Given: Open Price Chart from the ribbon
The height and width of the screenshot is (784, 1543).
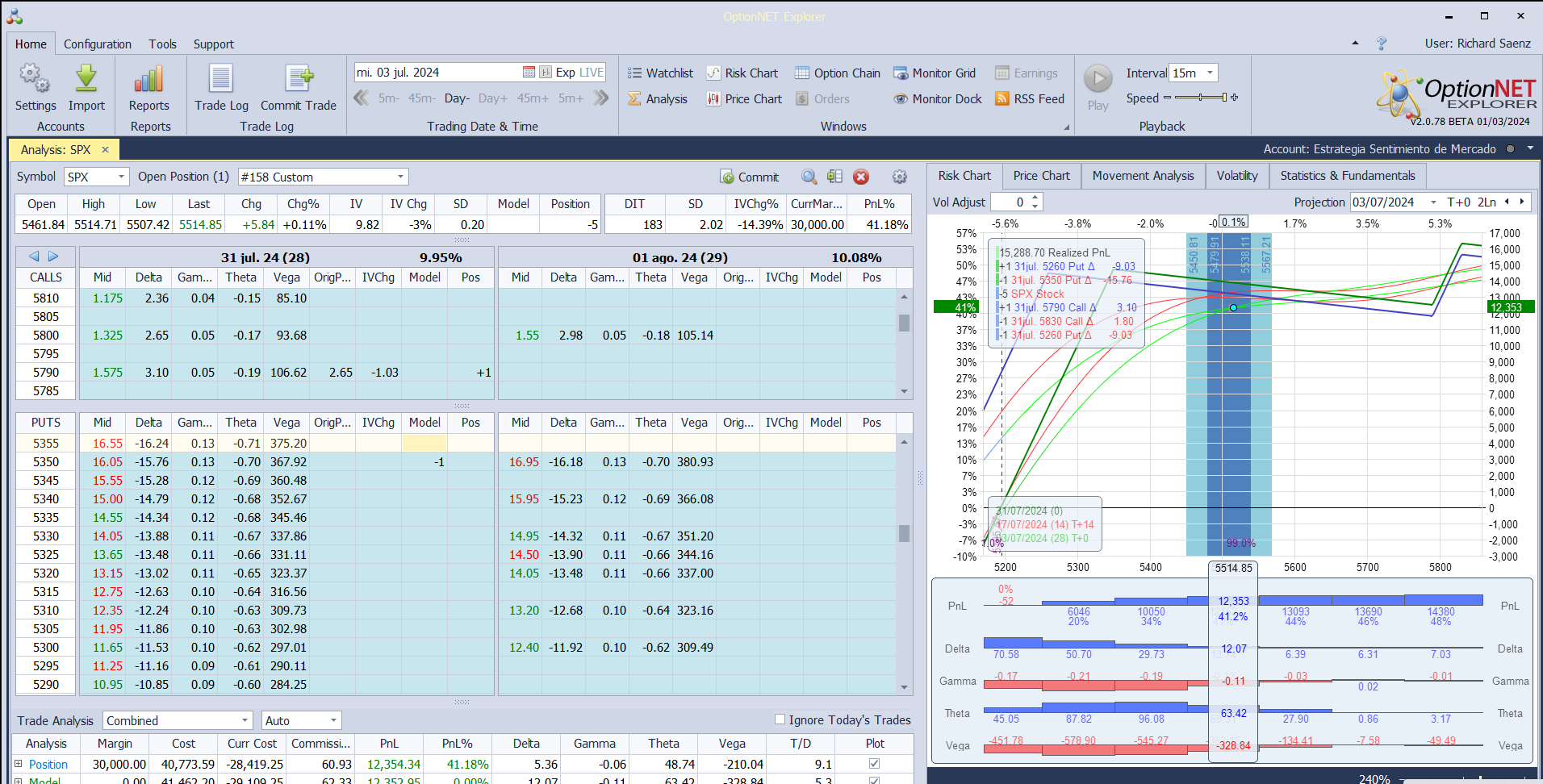Looking at the screenshot, I should point(744,99).
